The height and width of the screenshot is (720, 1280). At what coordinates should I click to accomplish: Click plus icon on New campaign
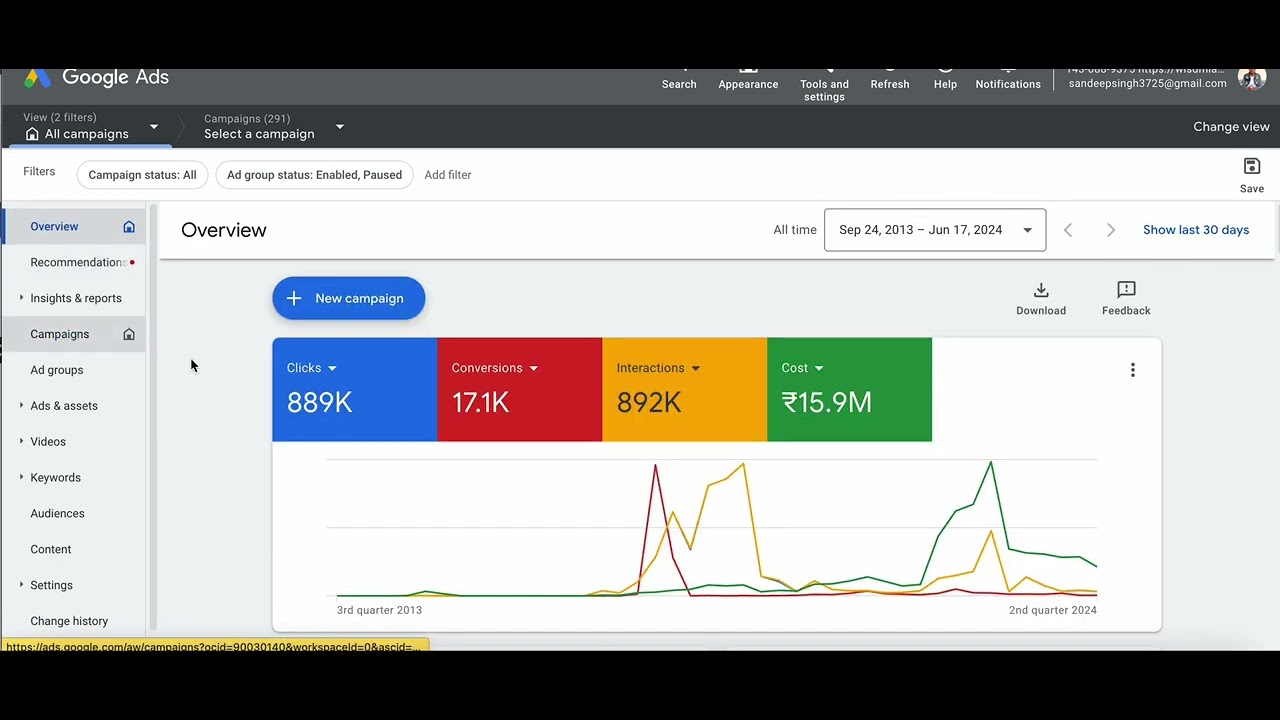(294, 298)
